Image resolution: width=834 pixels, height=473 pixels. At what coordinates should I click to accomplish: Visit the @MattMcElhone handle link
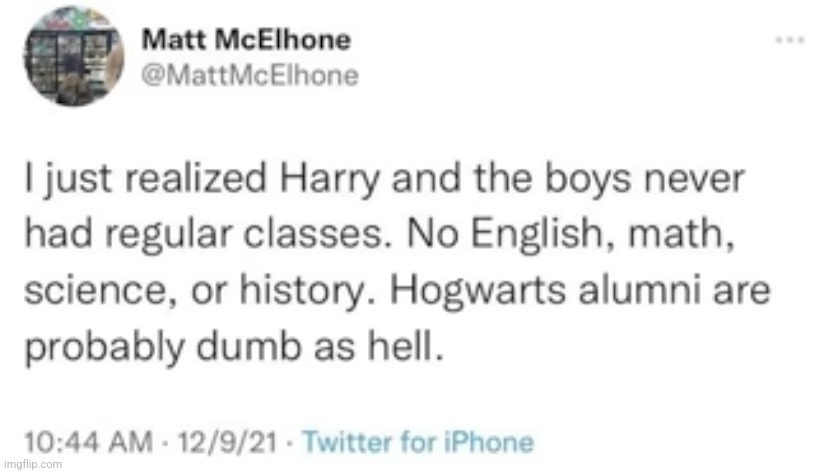tap(250, 75)
